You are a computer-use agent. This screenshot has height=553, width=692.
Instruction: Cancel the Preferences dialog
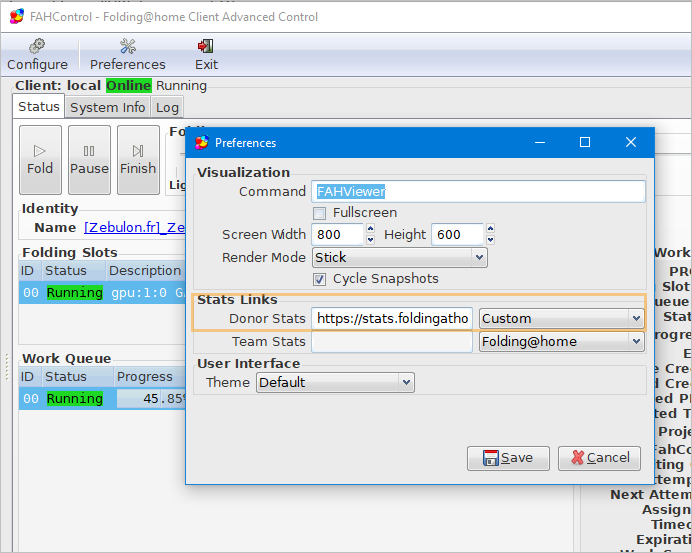coord(599,458)
